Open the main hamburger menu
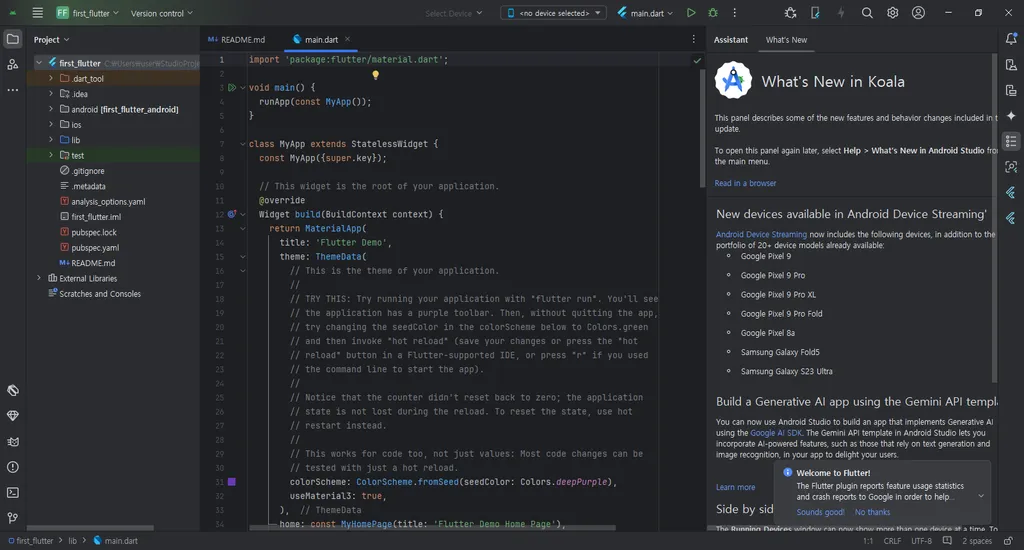Screen dimensions: 1024x550 tap(38, 13)
